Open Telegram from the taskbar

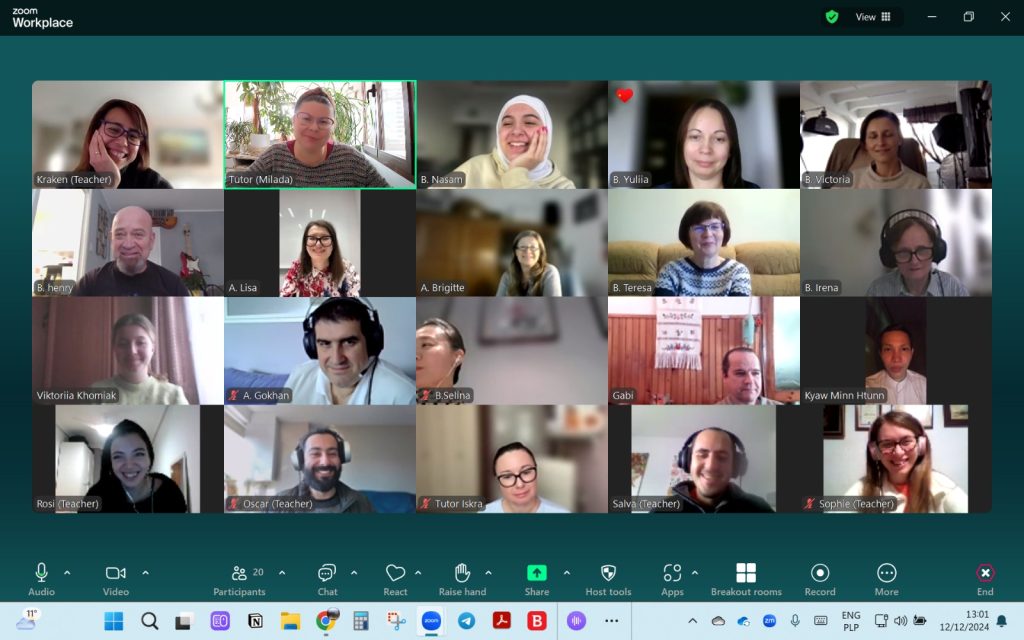tap(466, 621)
